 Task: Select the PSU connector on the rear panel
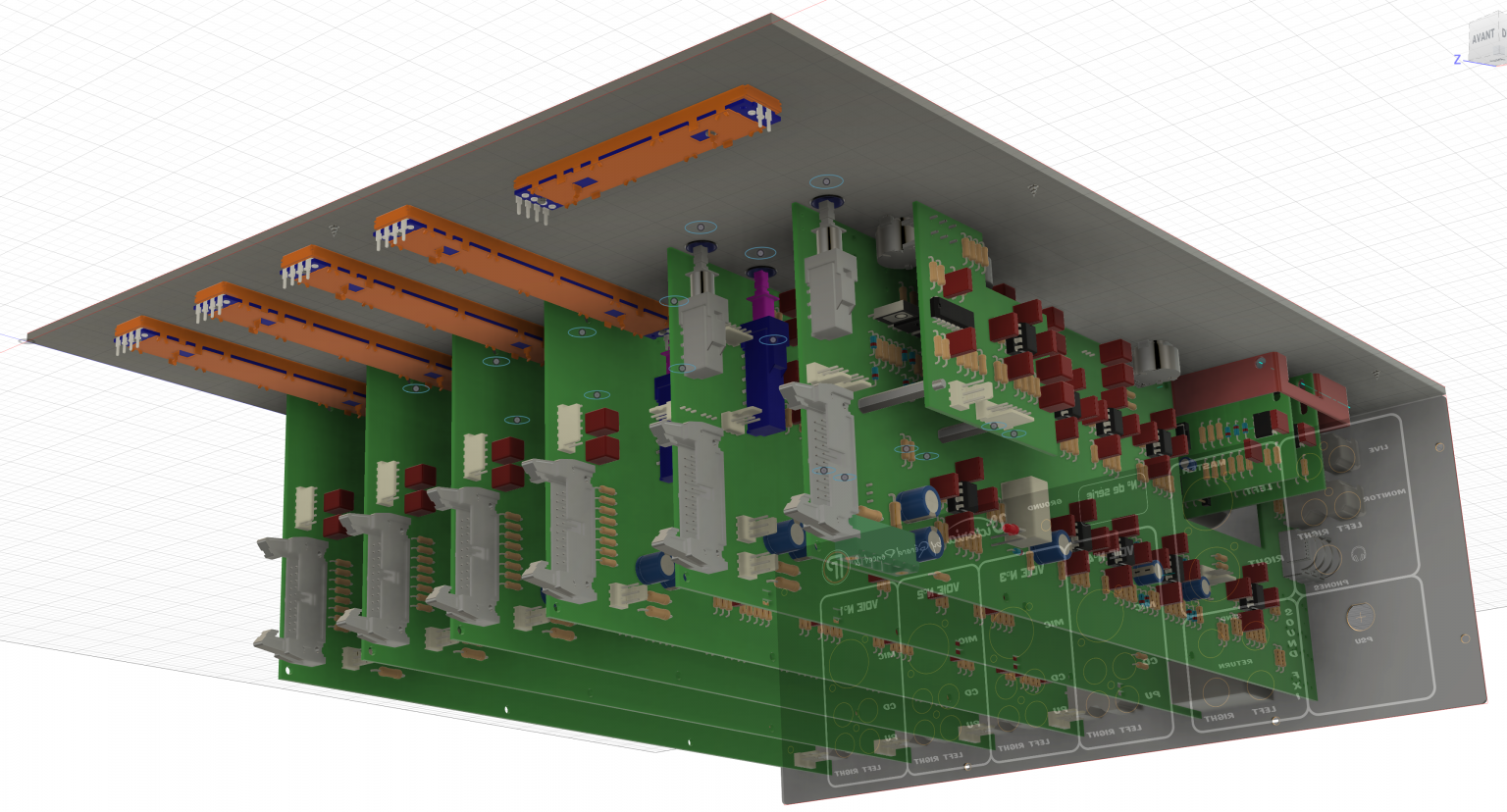coord(1359,618)
